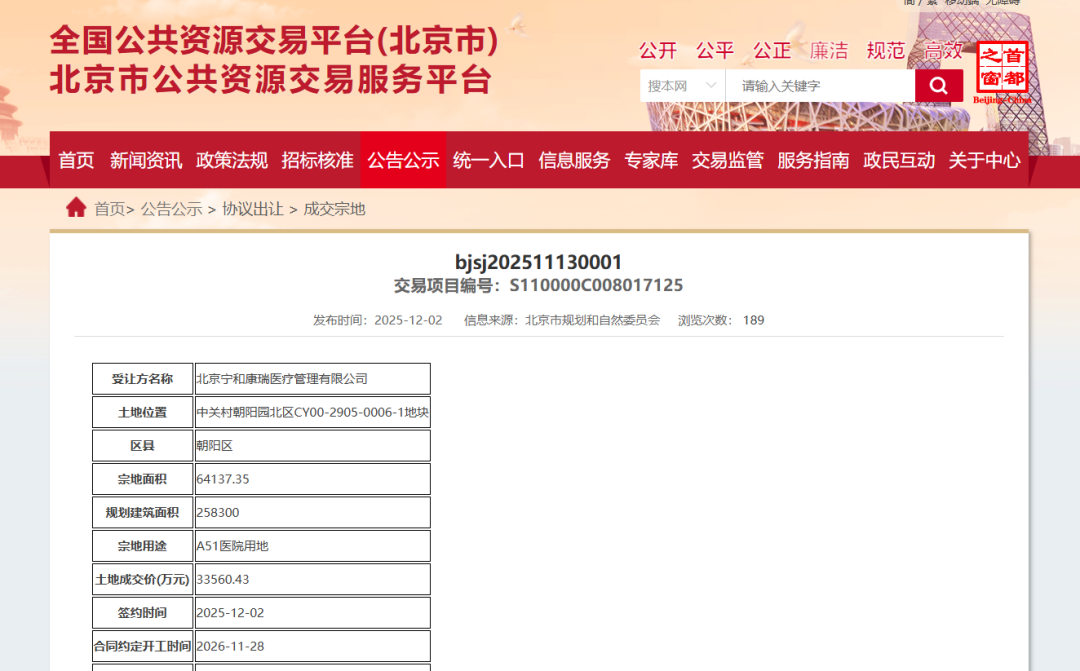Open the 交易监管 menu

pyautogui.click(x=727, y=160)
